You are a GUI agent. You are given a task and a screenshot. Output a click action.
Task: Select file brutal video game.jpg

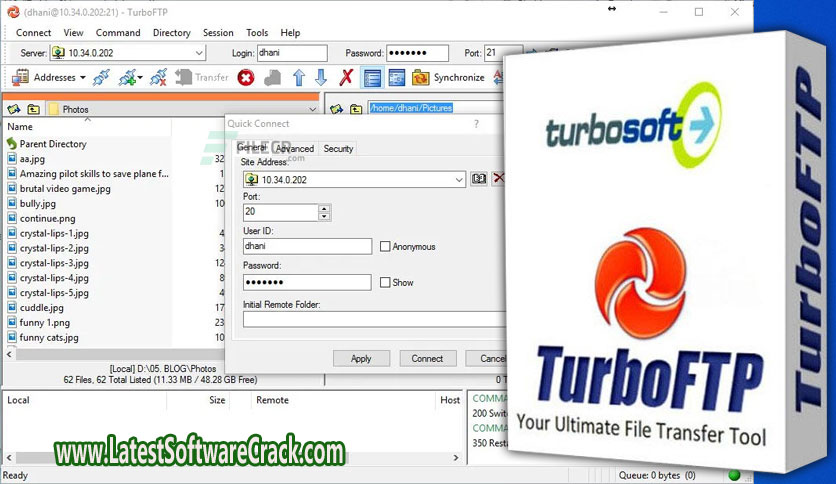(65, 189)
